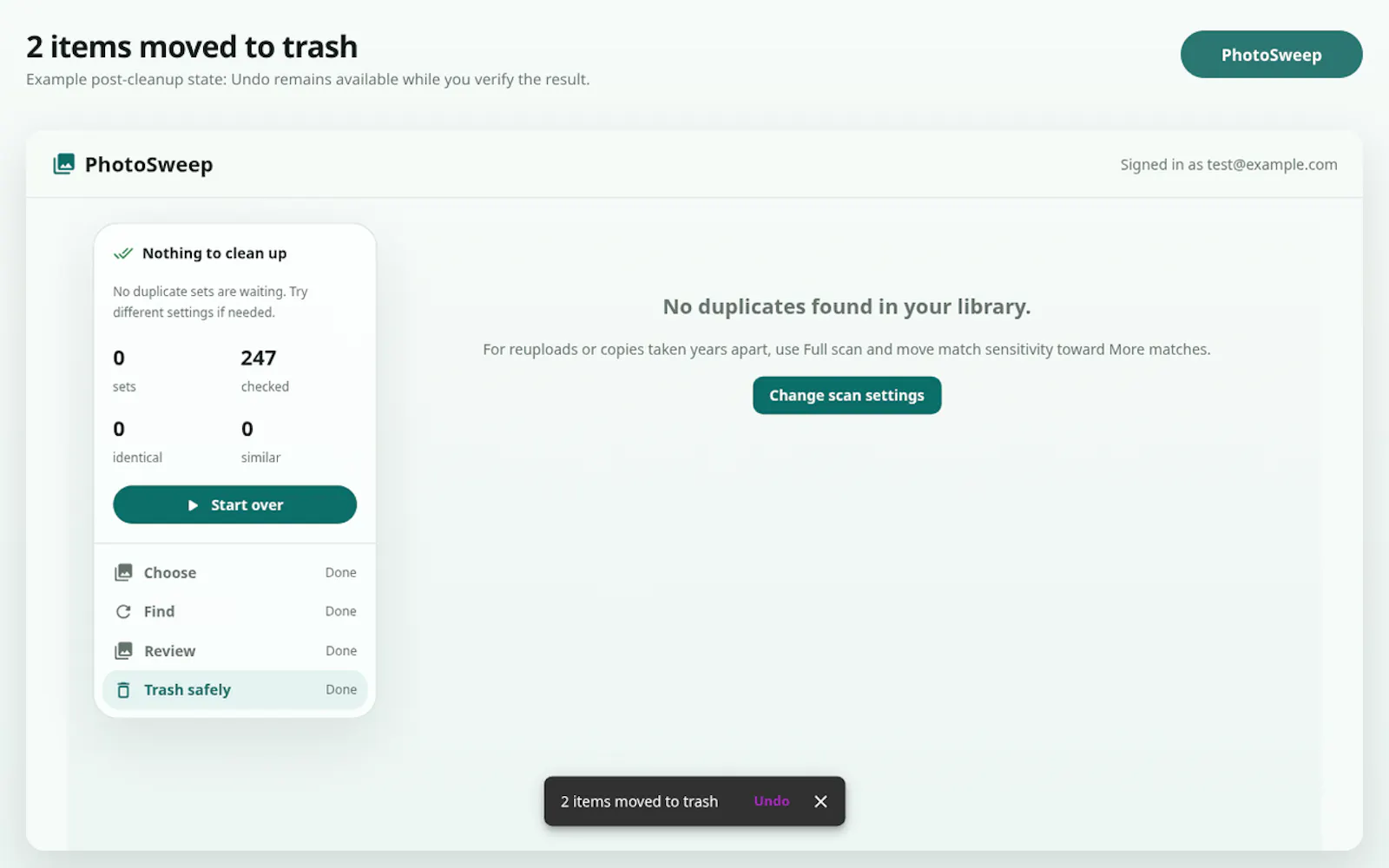Click the No duplicates found in your library heading
Image resolution: width=1389 pixels, height=868 pixels.
(x=846, y=306)
